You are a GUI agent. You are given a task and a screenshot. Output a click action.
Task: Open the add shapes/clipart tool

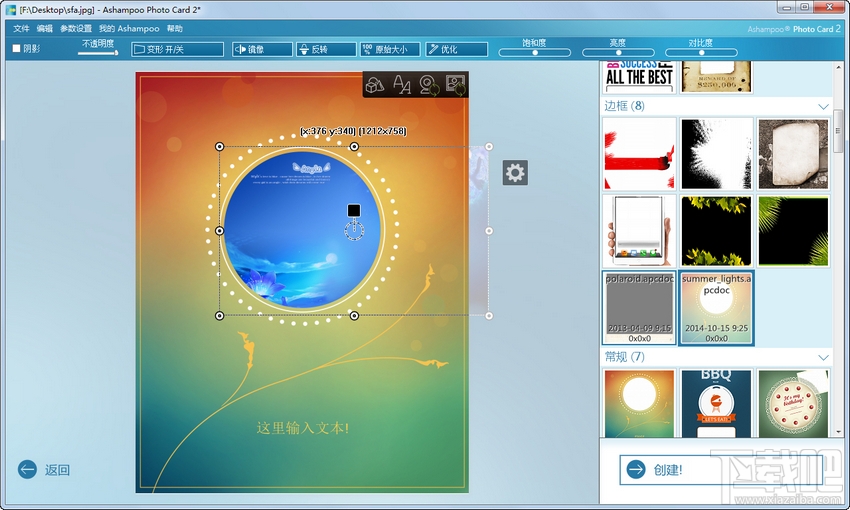click(375, 85)
